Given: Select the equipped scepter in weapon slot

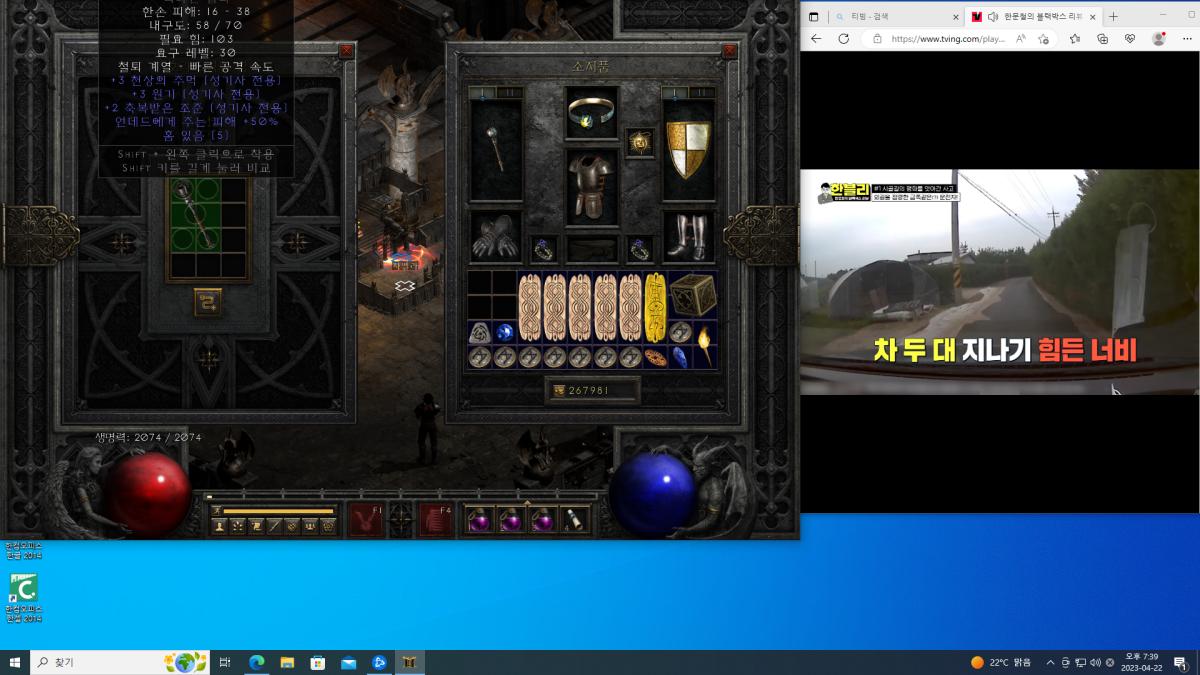Looking at the screenshot, I should [x=496, y=150].
